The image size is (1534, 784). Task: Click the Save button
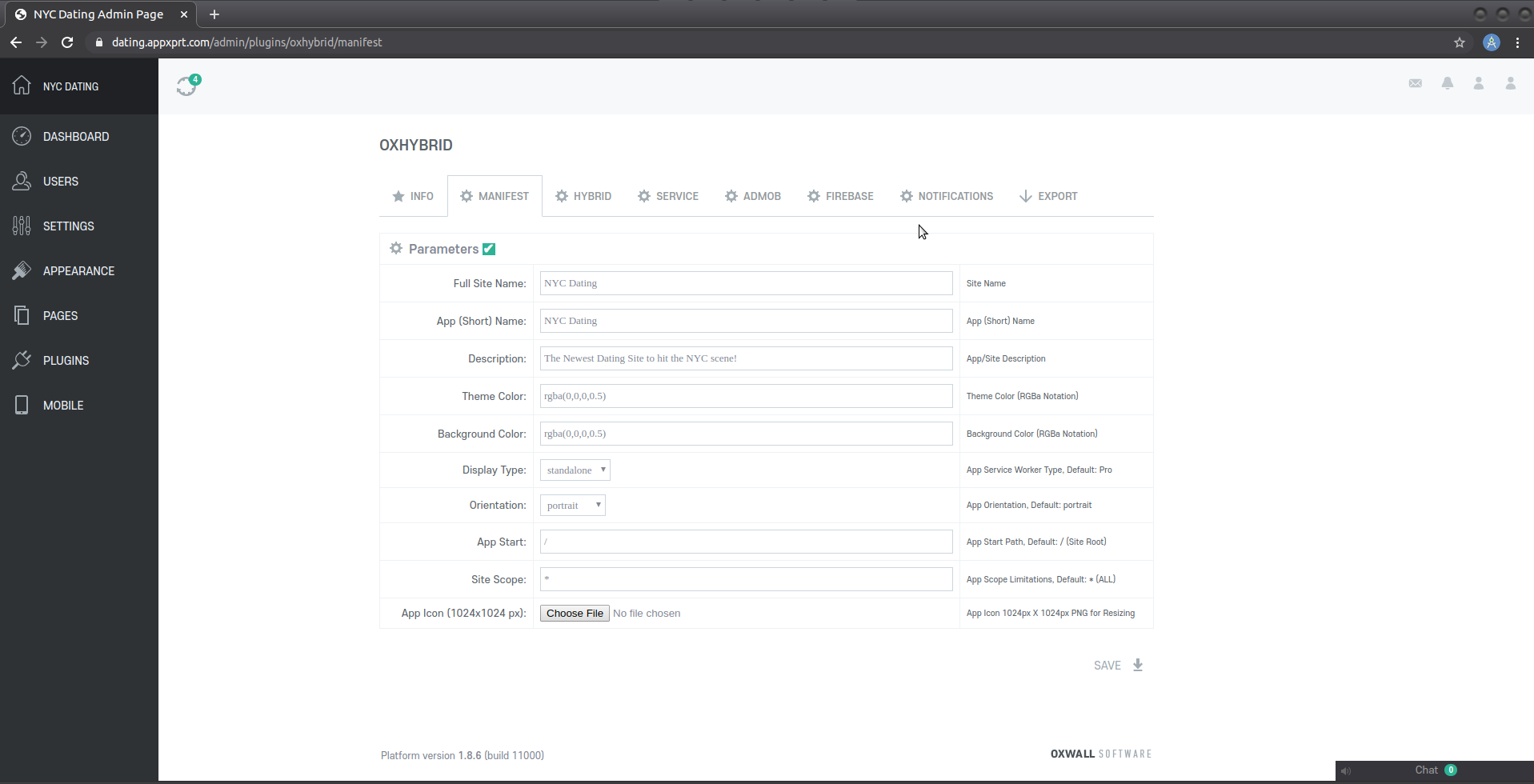(1118, 666)
